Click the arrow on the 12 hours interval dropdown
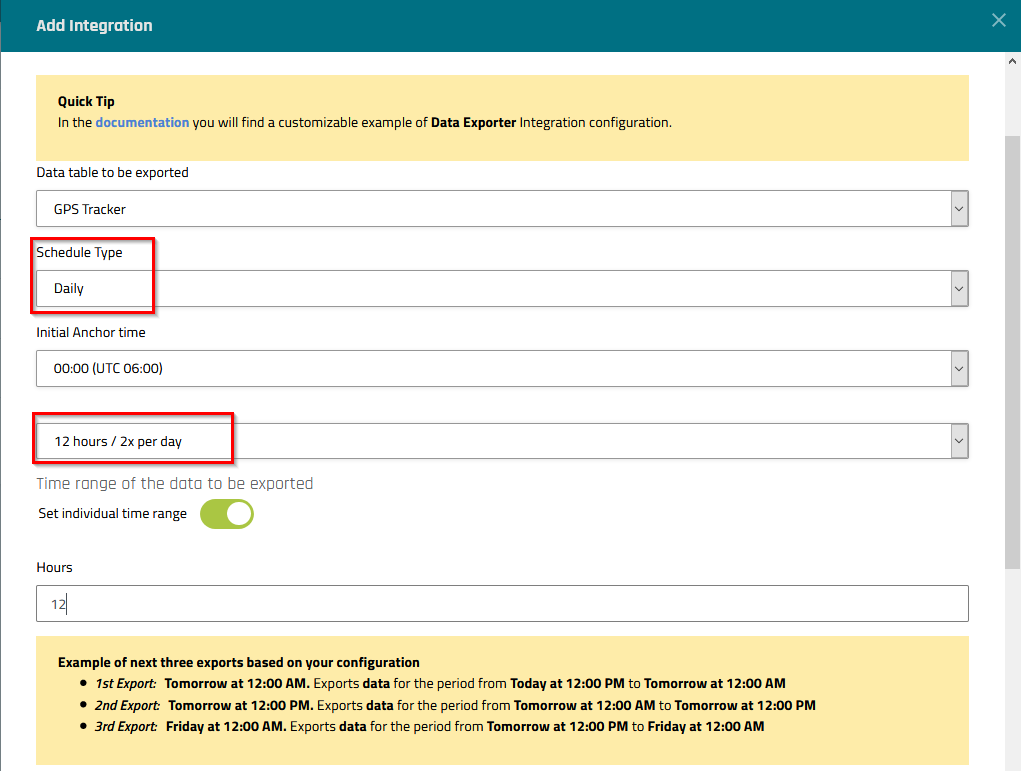1021x771 pixels. point(959,441)
